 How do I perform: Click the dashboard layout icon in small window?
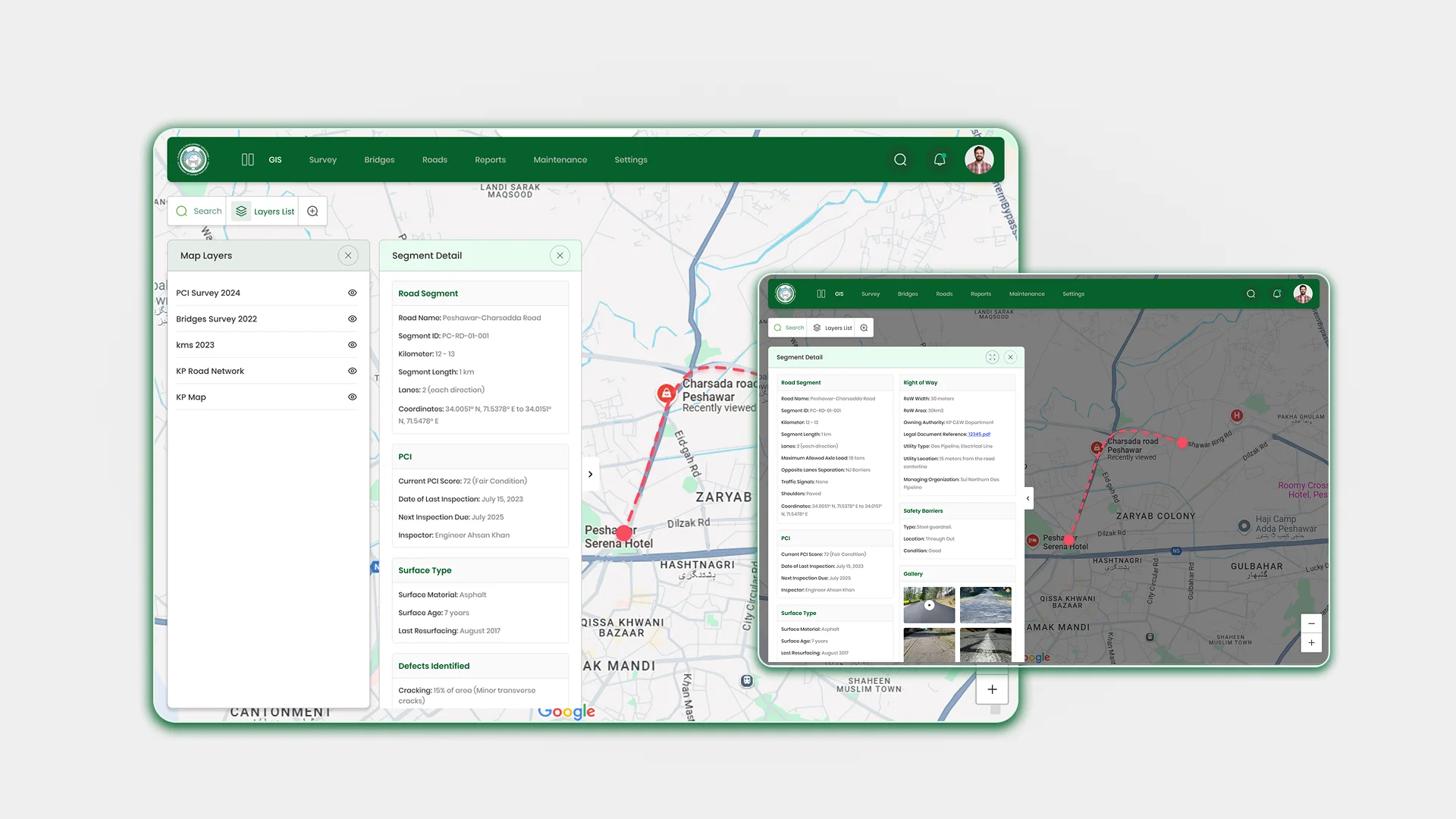tap(821, 293)
